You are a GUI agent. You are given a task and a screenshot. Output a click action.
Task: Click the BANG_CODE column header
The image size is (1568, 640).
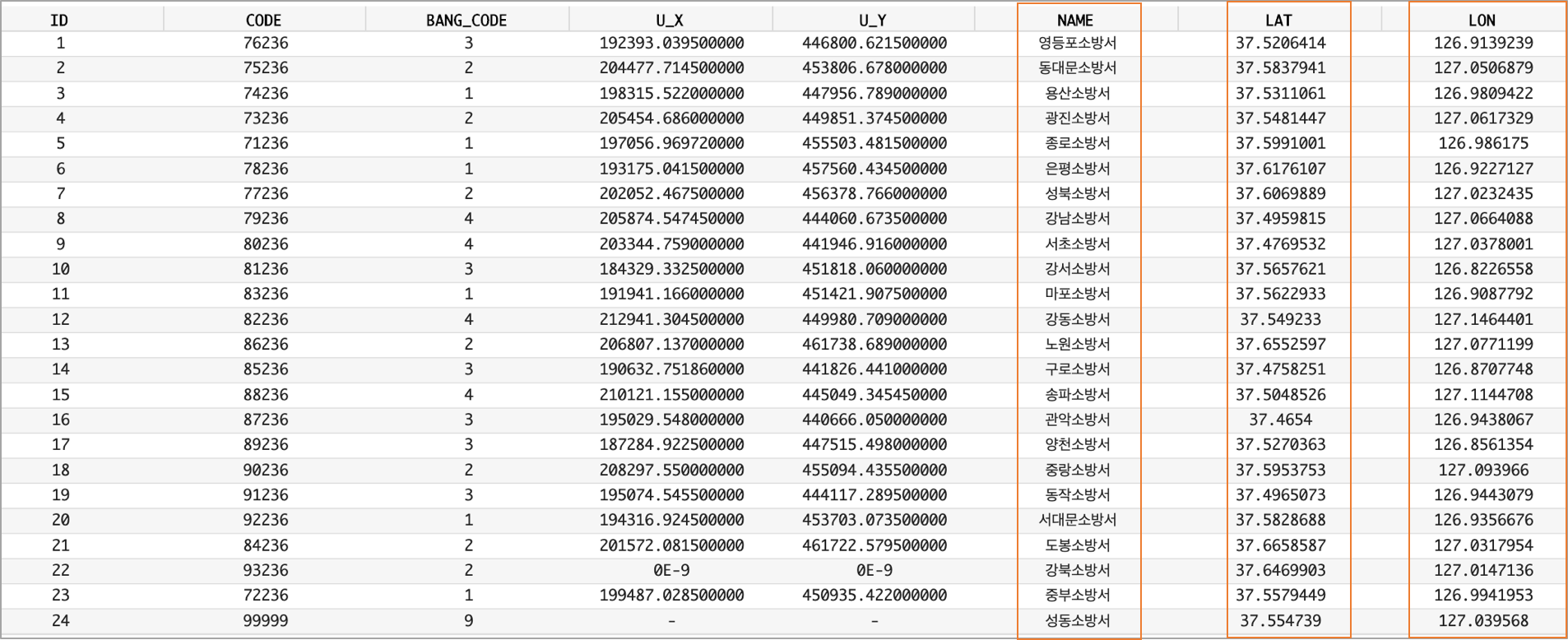[466, 21]
